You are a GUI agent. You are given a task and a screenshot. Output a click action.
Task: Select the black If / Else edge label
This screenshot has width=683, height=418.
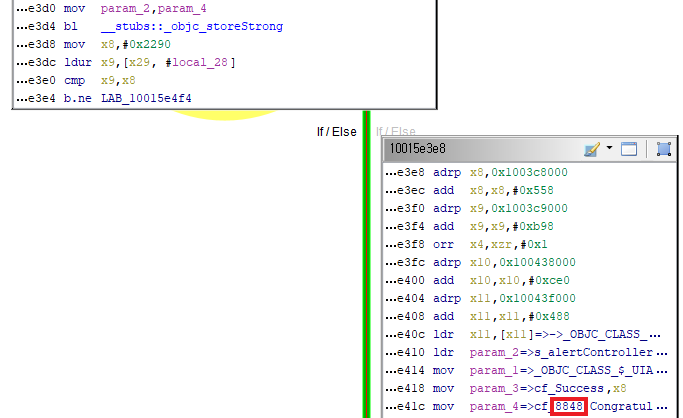(337, 131)
